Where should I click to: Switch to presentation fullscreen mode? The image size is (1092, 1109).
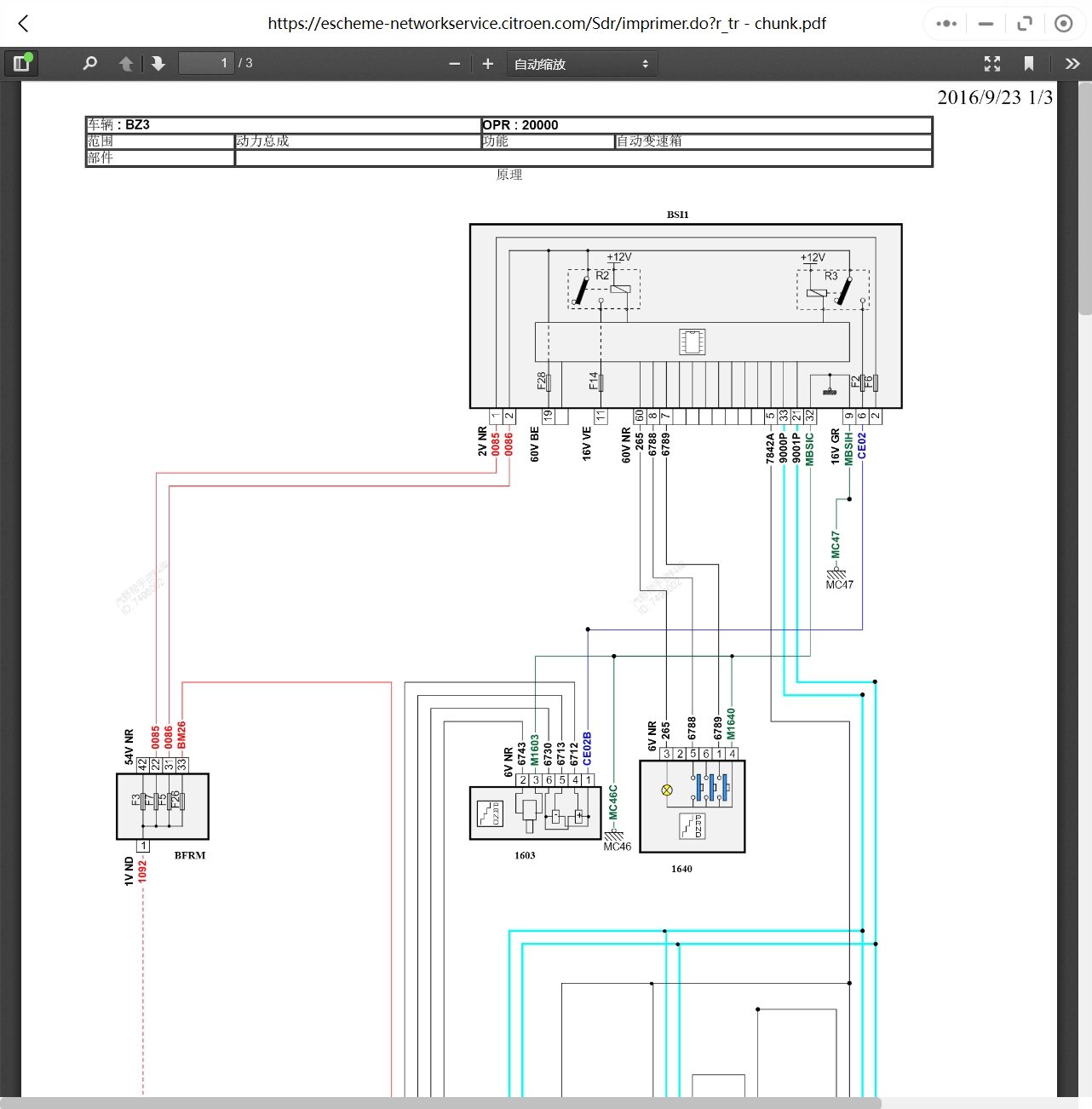click(992, 64)
